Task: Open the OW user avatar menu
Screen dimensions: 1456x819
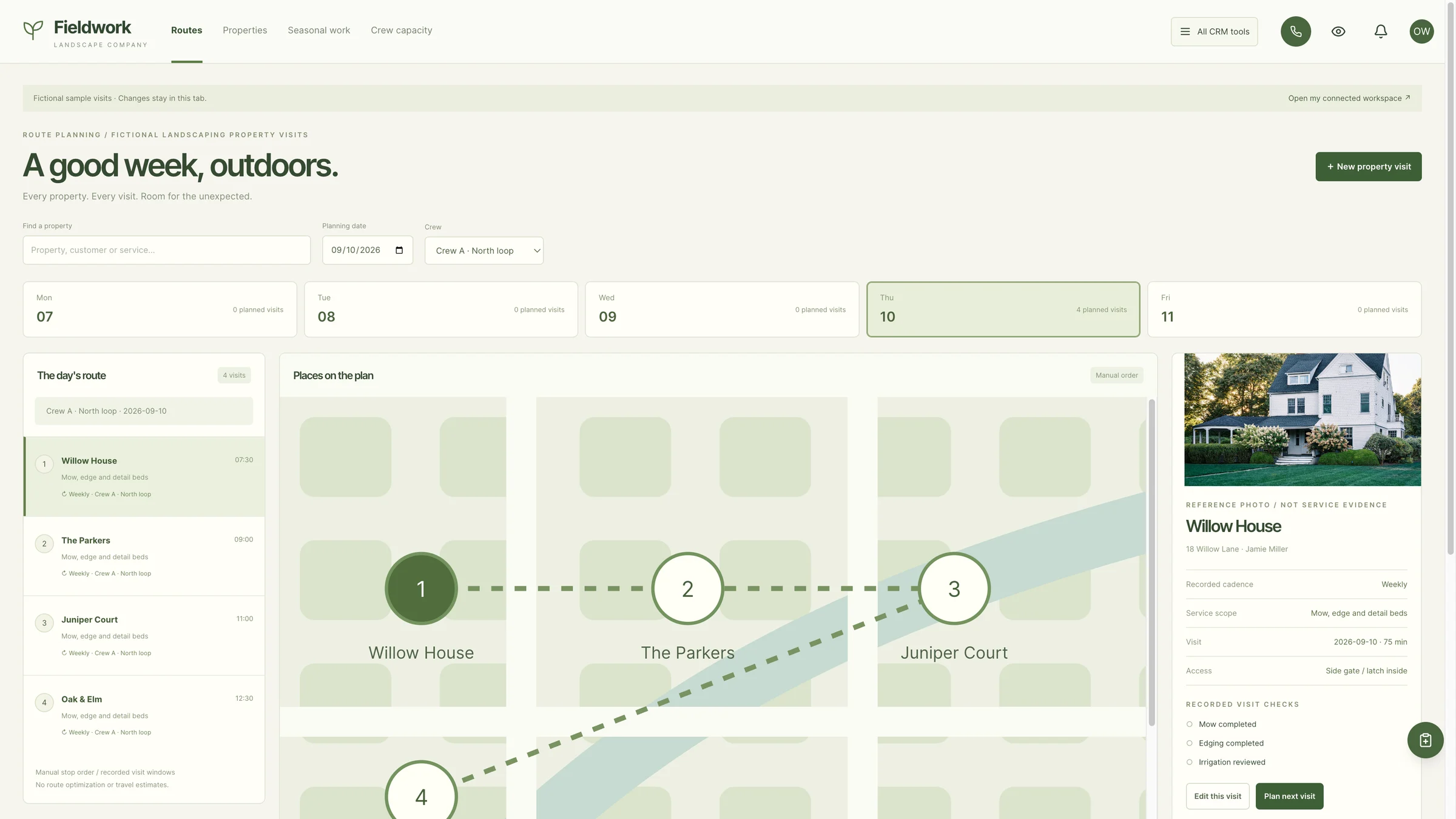Action: [x=1421, y=32]
